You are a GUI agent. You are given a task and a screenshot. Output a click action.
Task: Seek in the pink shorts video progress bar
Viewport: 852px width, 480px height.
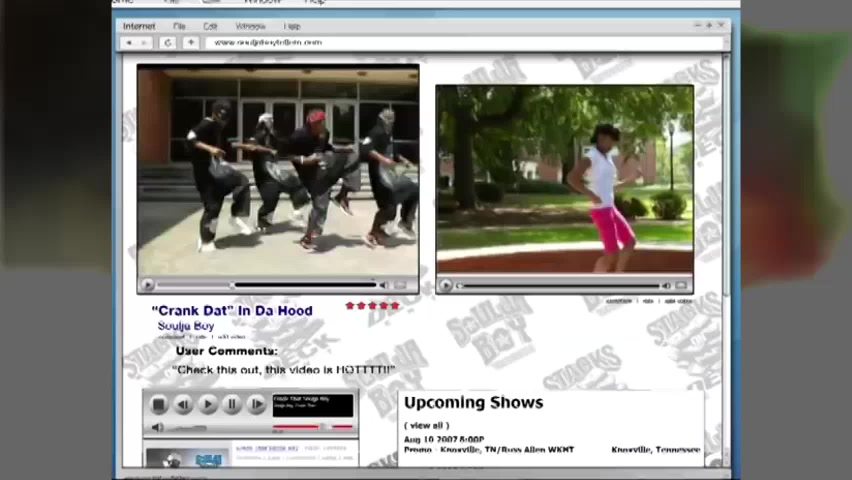point(559,285)
